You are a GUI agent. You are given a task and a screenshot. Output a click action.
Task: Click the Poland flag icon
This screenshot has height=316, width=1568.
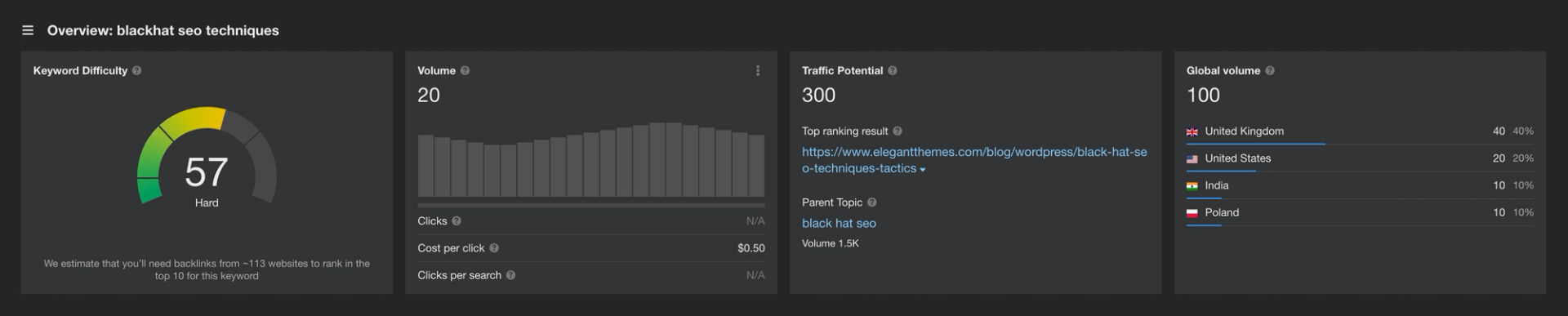click(x=1192, y=212)
